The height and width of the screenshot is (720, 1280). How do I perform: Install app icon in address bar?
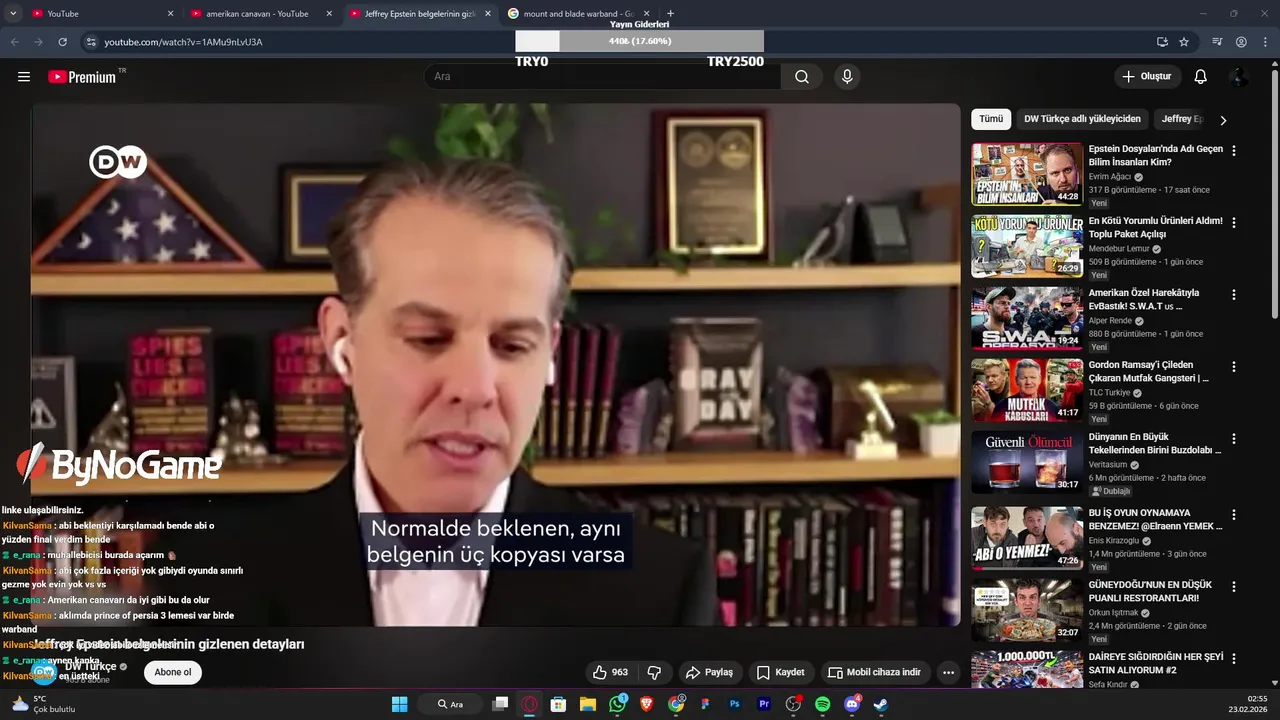tap(1162, 42)
